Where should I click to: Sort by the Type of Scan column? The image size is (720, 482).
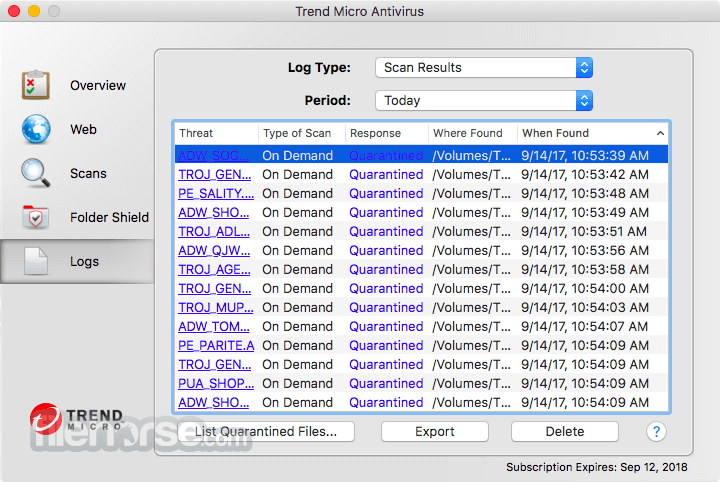pos(302,133)
